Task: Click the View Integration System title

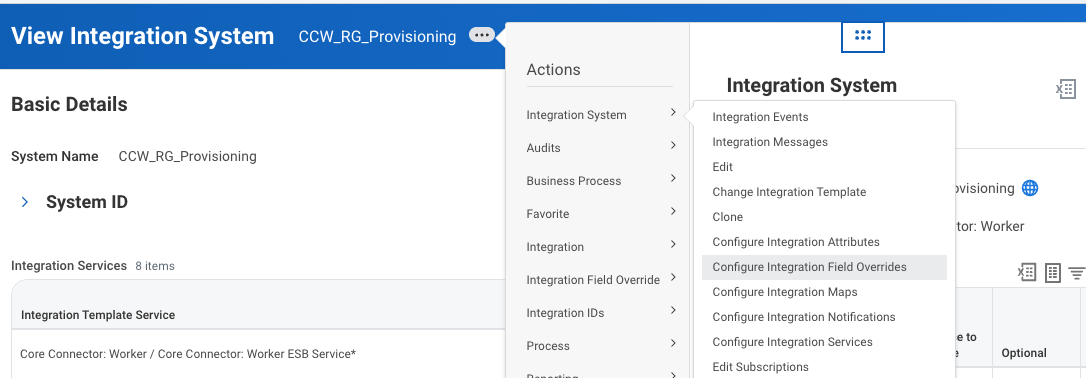Action: point(143,36)
